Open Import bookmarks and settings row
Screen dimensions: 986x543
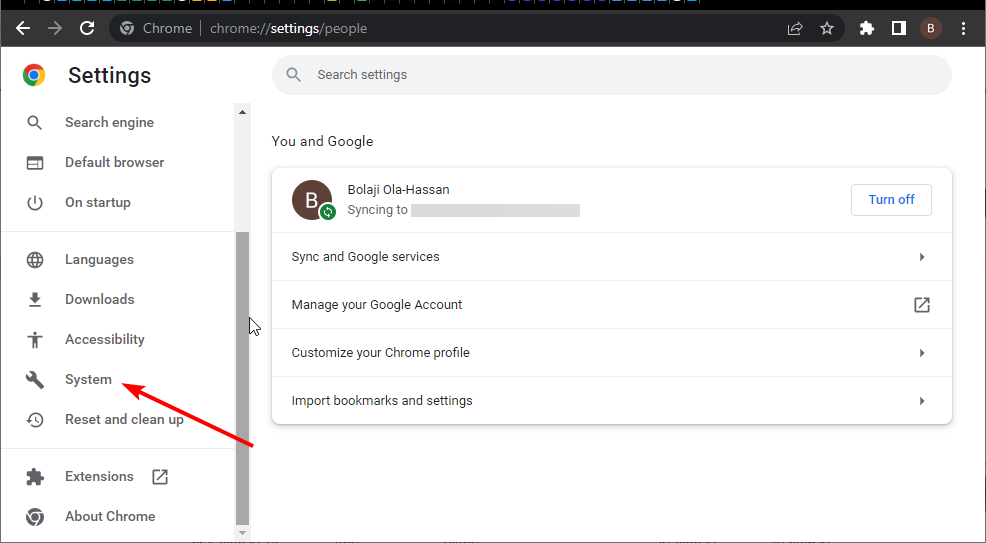click(612, 401)
